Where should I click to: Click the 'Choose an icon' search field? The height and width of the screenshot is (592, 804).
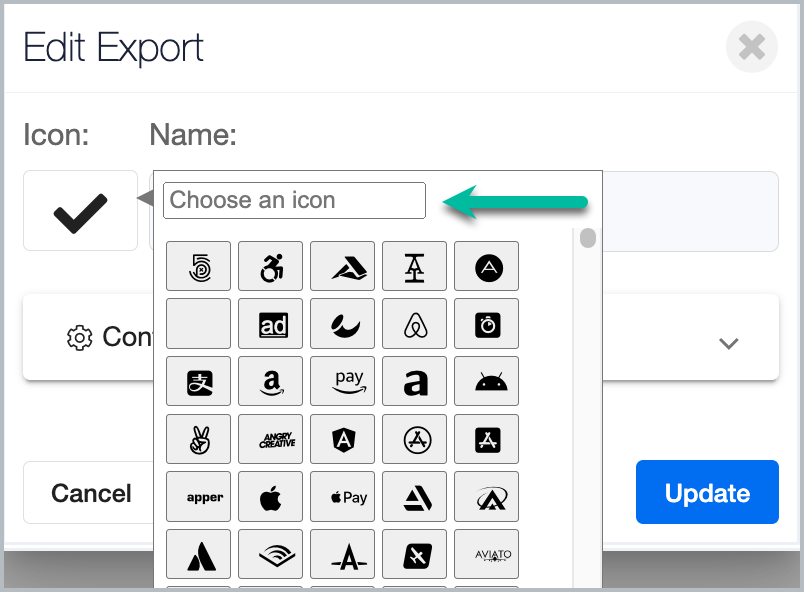(294, 200)
